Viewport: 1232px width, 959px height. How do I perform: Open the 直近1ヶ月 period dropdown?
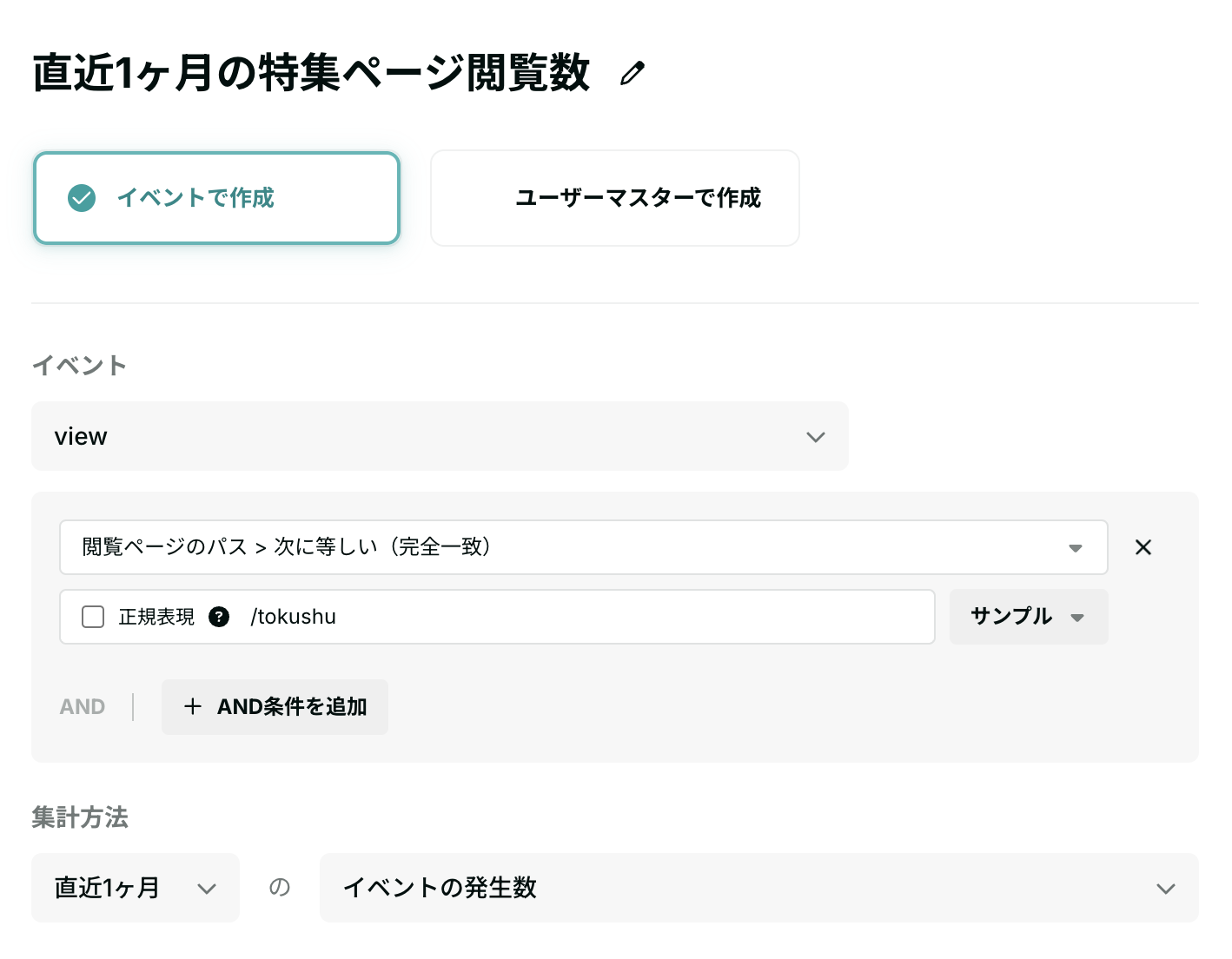(136, 888)
